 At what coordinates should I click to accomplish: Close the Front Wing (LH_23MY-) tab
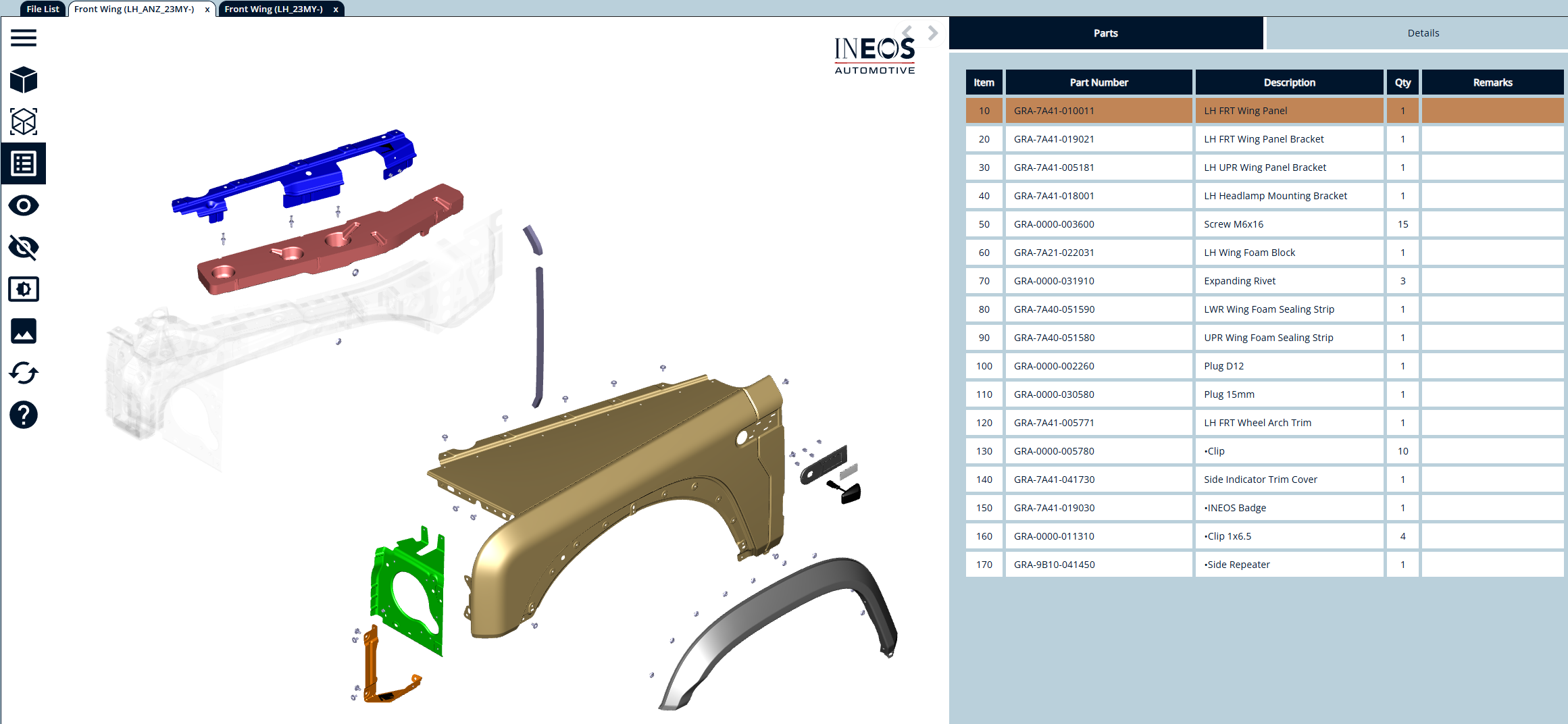click(336, 9)
